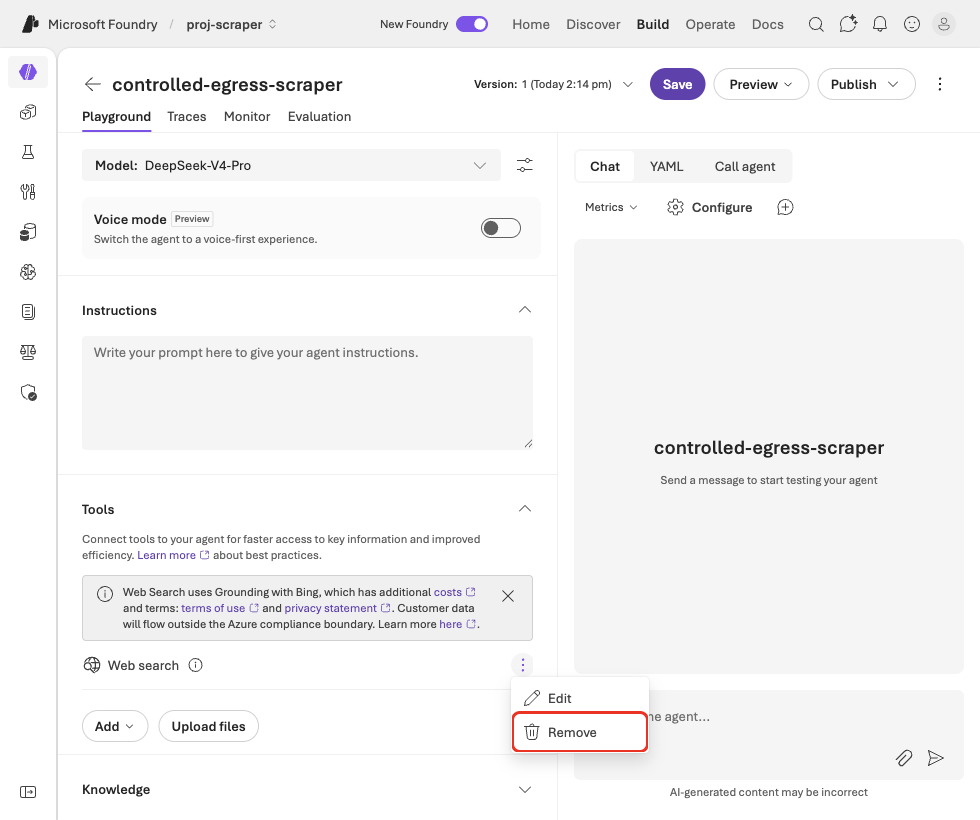Attach a file with paperclip icon
This screenshot has height=820, width=980.
904,758
